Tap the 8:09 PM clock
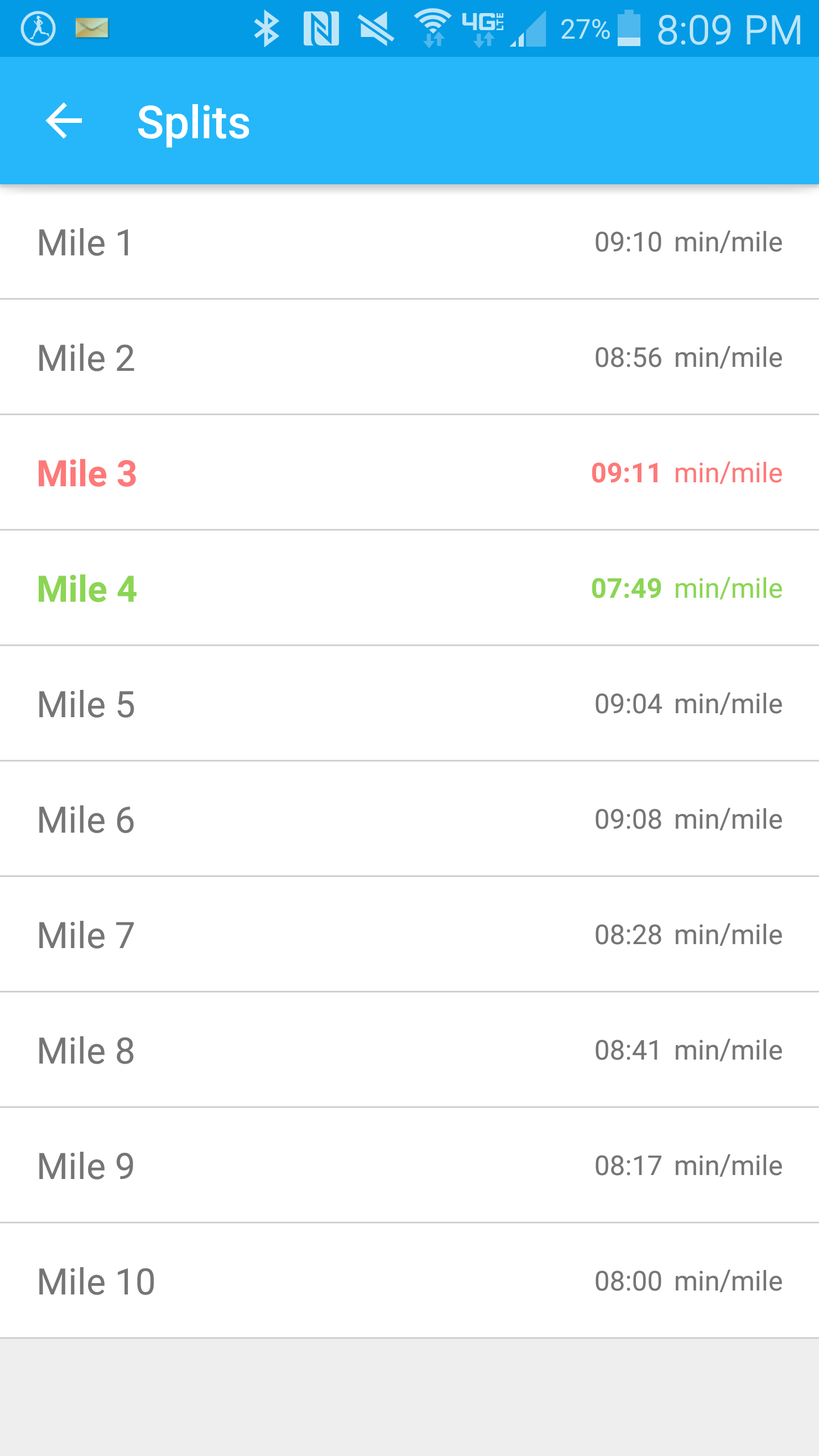The width and height of the screenshot is (819, 1456). click(x=729, y=30)
